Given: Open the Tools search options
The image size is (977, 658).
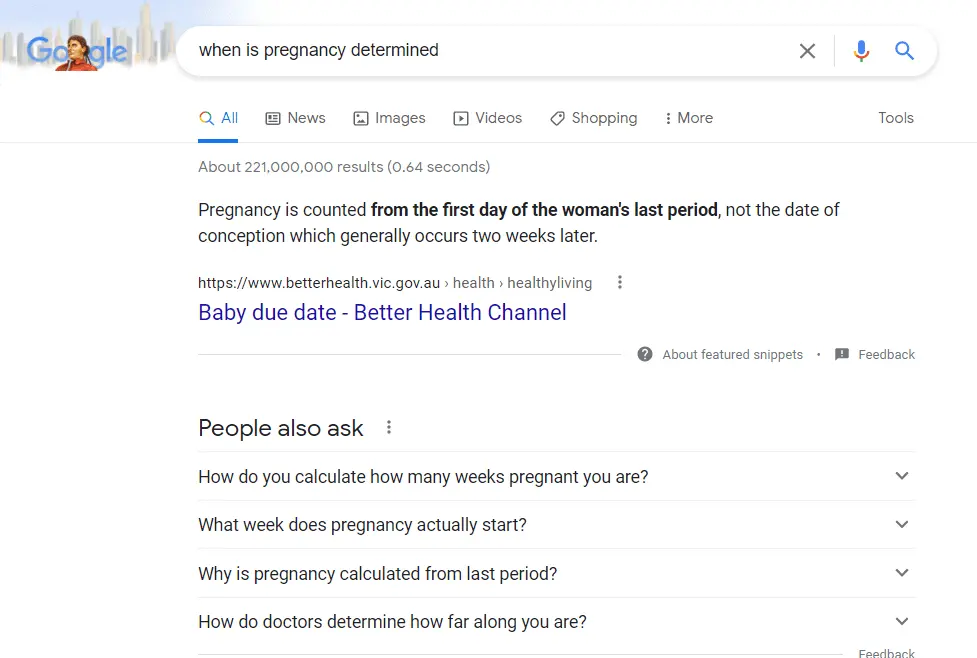Looking at the screenshot, I should click(895, 118).
